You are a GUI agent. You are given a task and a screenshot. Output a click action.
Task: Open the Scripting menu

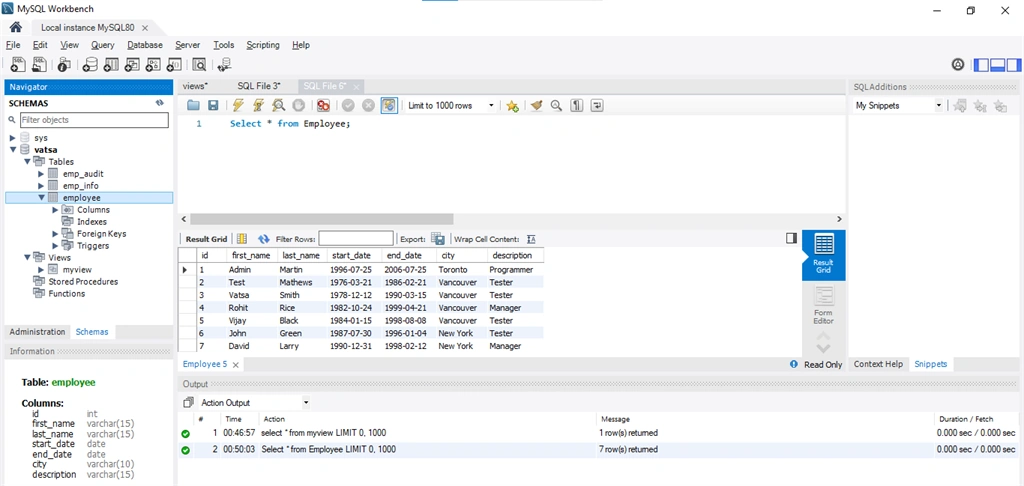(263, 45)
